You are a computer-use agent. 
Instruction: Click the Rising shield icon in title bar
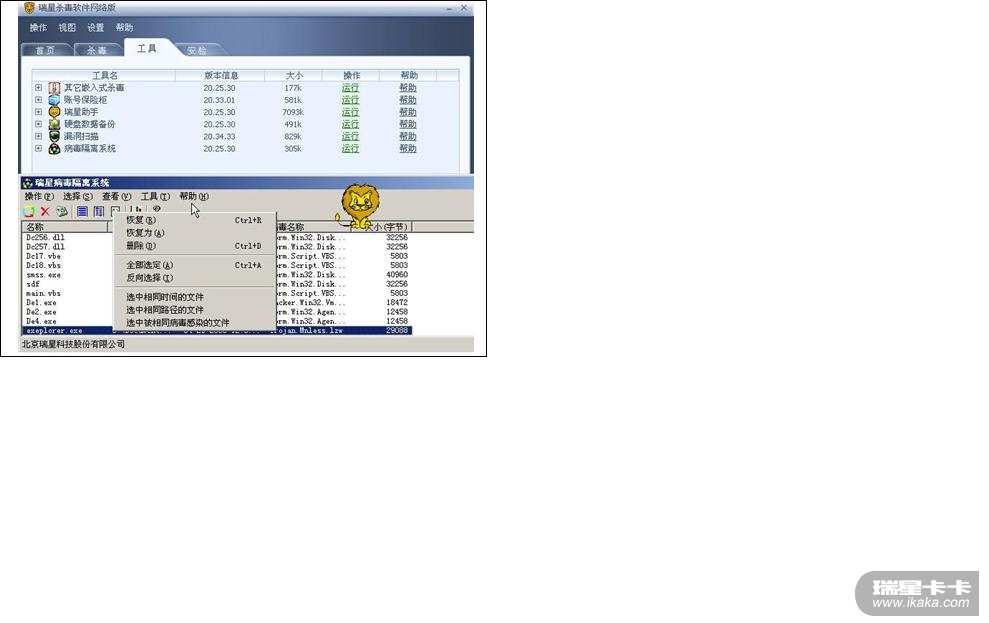click(29, 8)
